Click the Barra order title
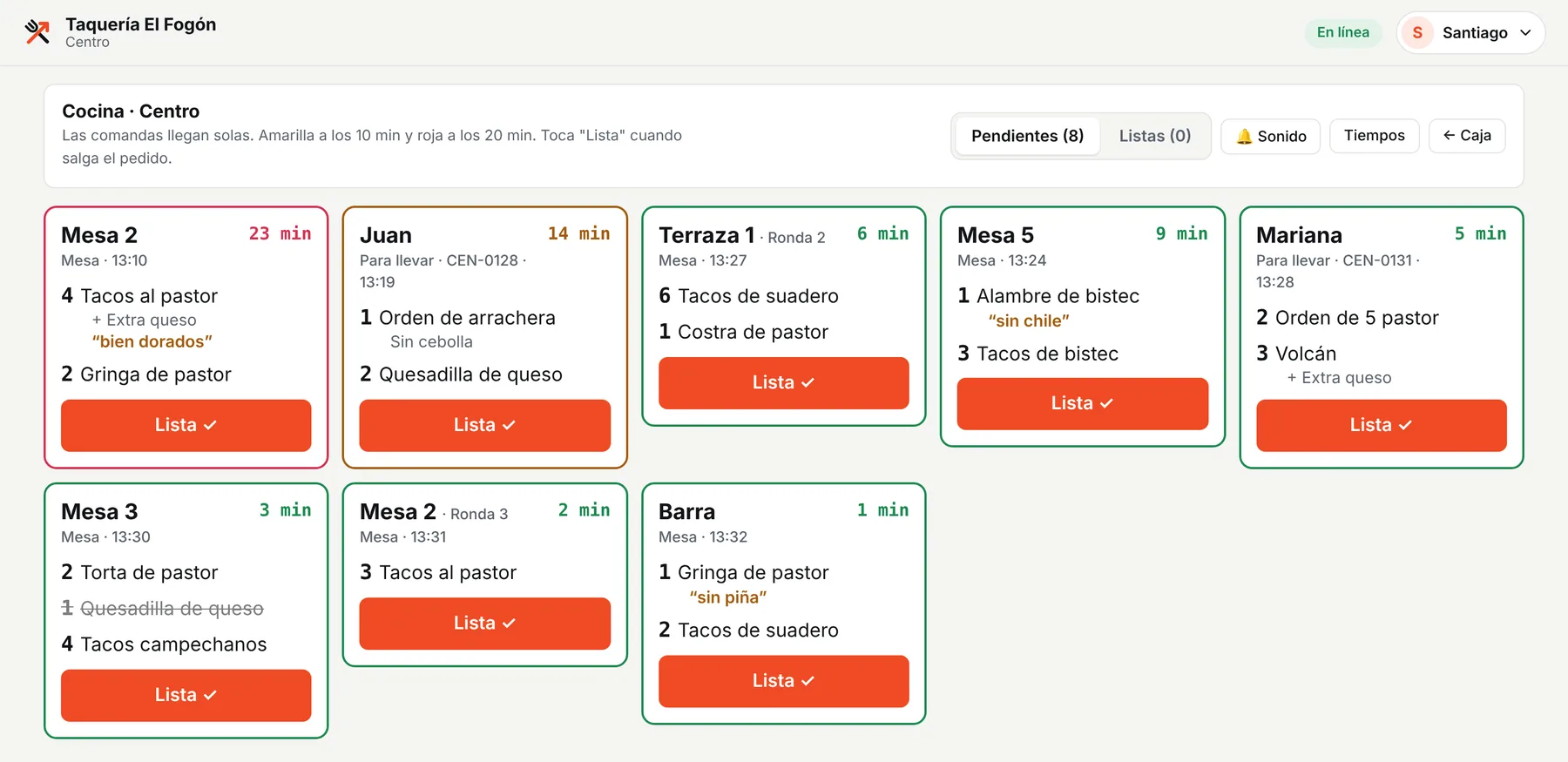 click(686, 511)
